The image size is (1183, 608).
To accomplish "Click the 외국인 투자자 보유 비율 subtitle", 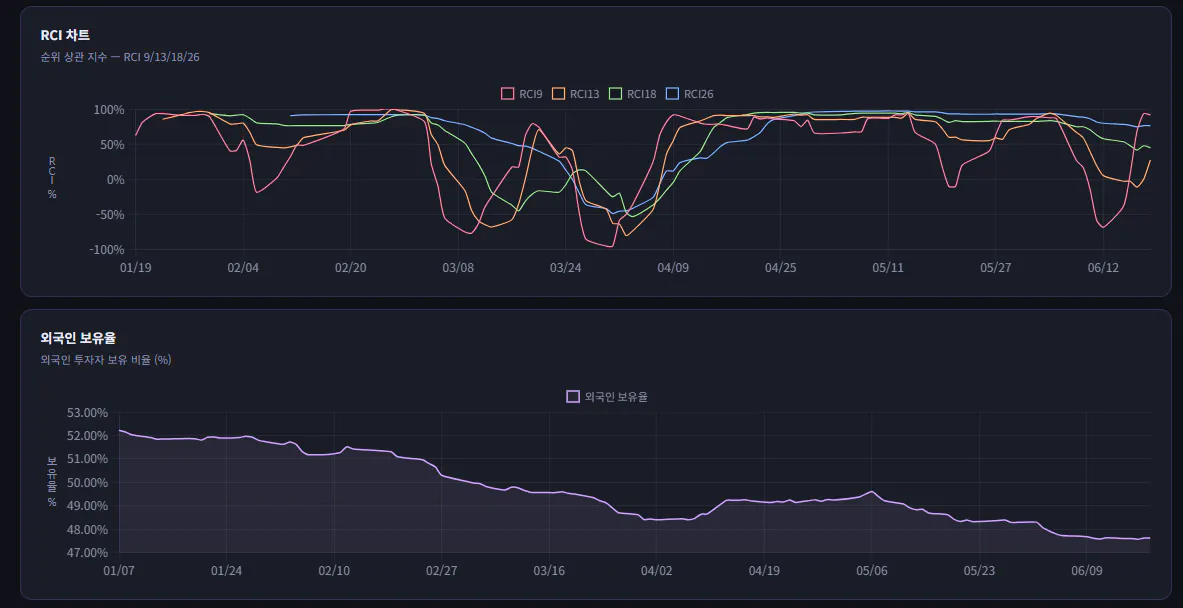I will (x=106, y=360).
